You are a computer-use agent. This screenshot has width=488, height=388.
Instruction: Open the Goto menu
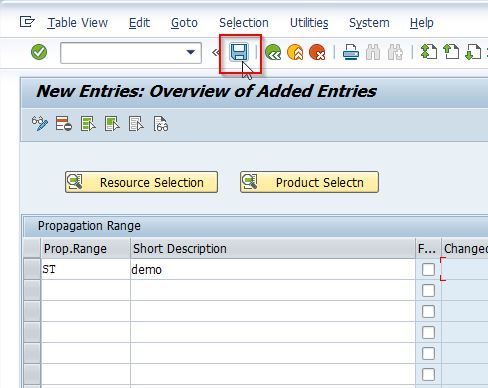pos(184,23)
